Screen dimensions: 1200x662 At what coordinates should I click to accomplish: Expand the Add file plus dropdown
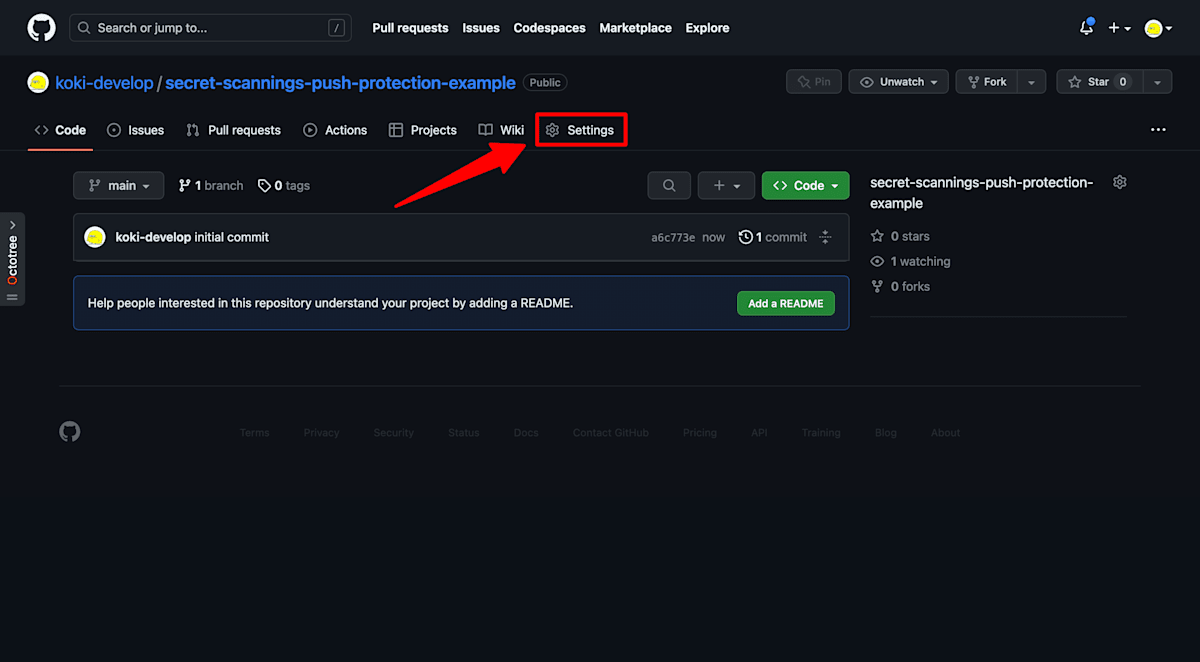[726, 185]
